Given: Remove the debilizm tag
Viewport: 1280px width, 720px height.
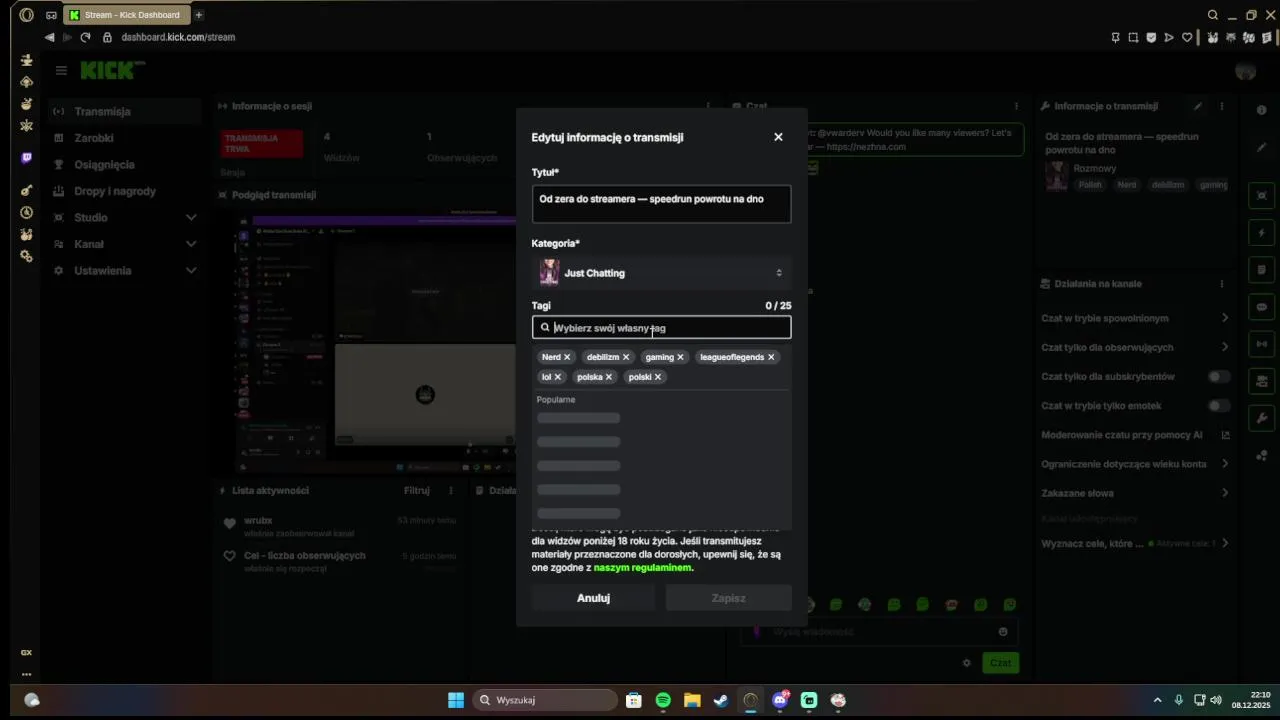Looking at the screenshot, I should coord(626,357).
